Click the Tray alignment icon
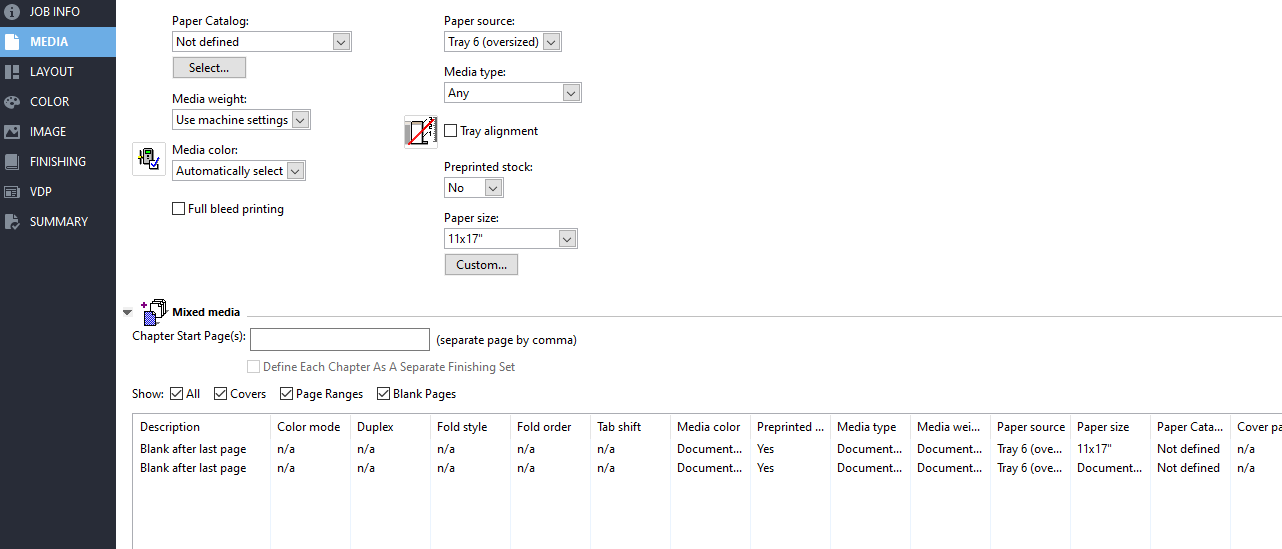The image size is (1282, 549). click(421, 131)
